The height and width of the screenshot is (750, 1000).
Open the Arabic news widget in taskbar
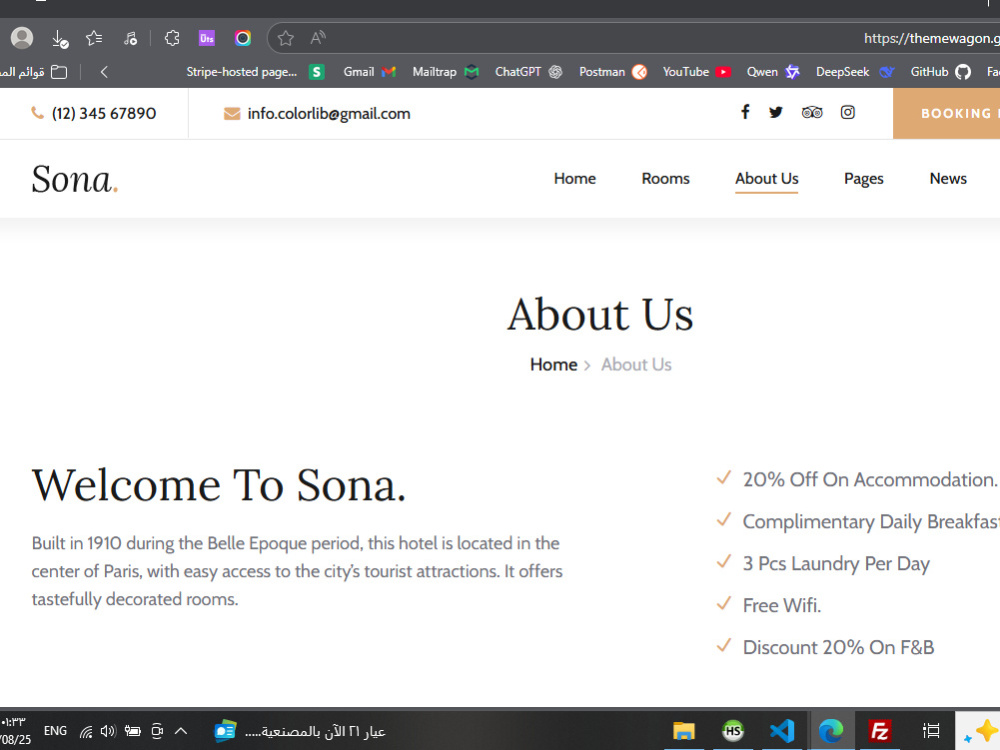click(x=300, y=731)
